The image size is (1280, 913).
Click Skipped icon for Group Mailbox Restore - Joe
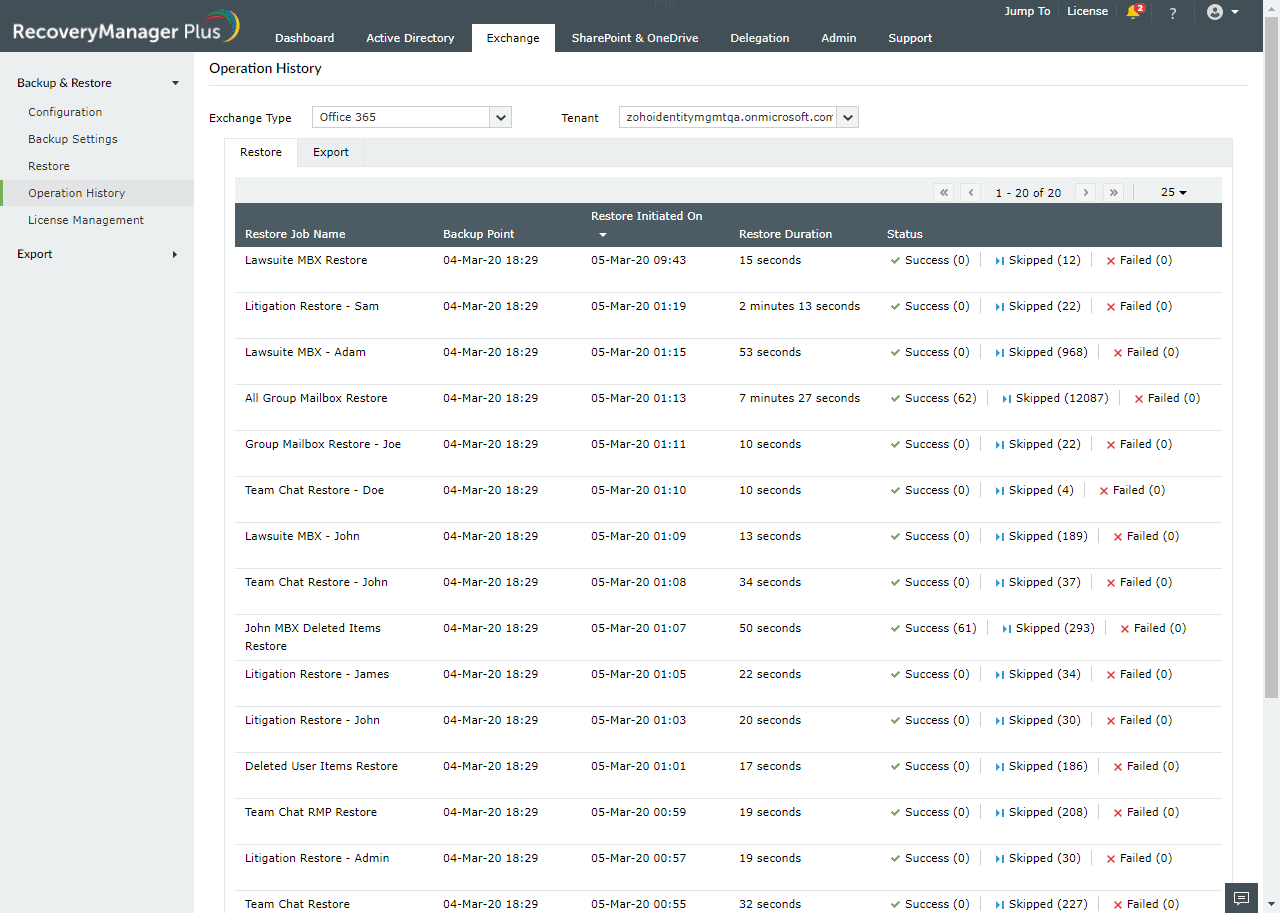tap(1000, 444)
